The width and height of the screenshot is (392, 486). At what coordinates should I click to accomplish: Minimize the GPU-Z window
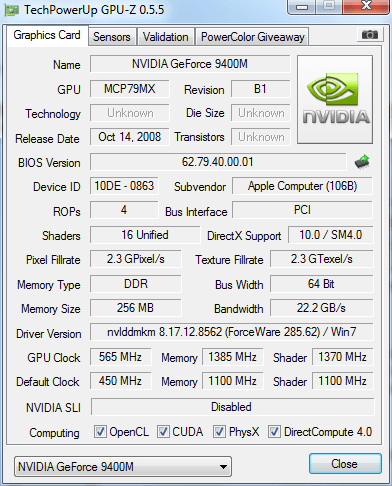pyautogui.click(x=302, y=7)
